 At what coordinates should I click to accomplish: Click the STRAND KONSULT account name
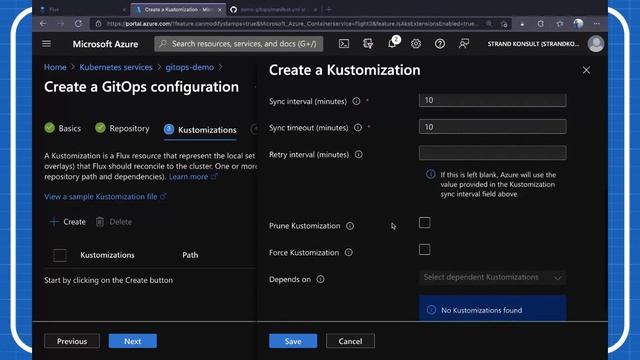coord(533,44)
